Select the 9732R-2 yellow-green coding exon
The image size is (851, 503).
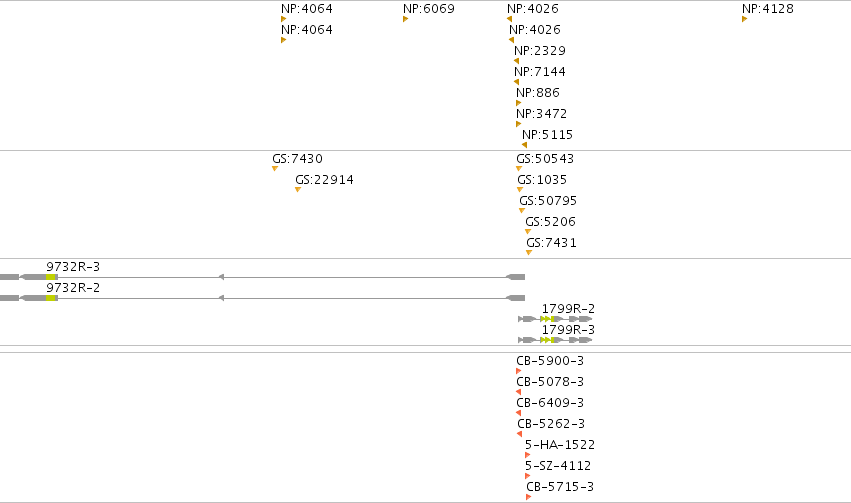(50, 298)
